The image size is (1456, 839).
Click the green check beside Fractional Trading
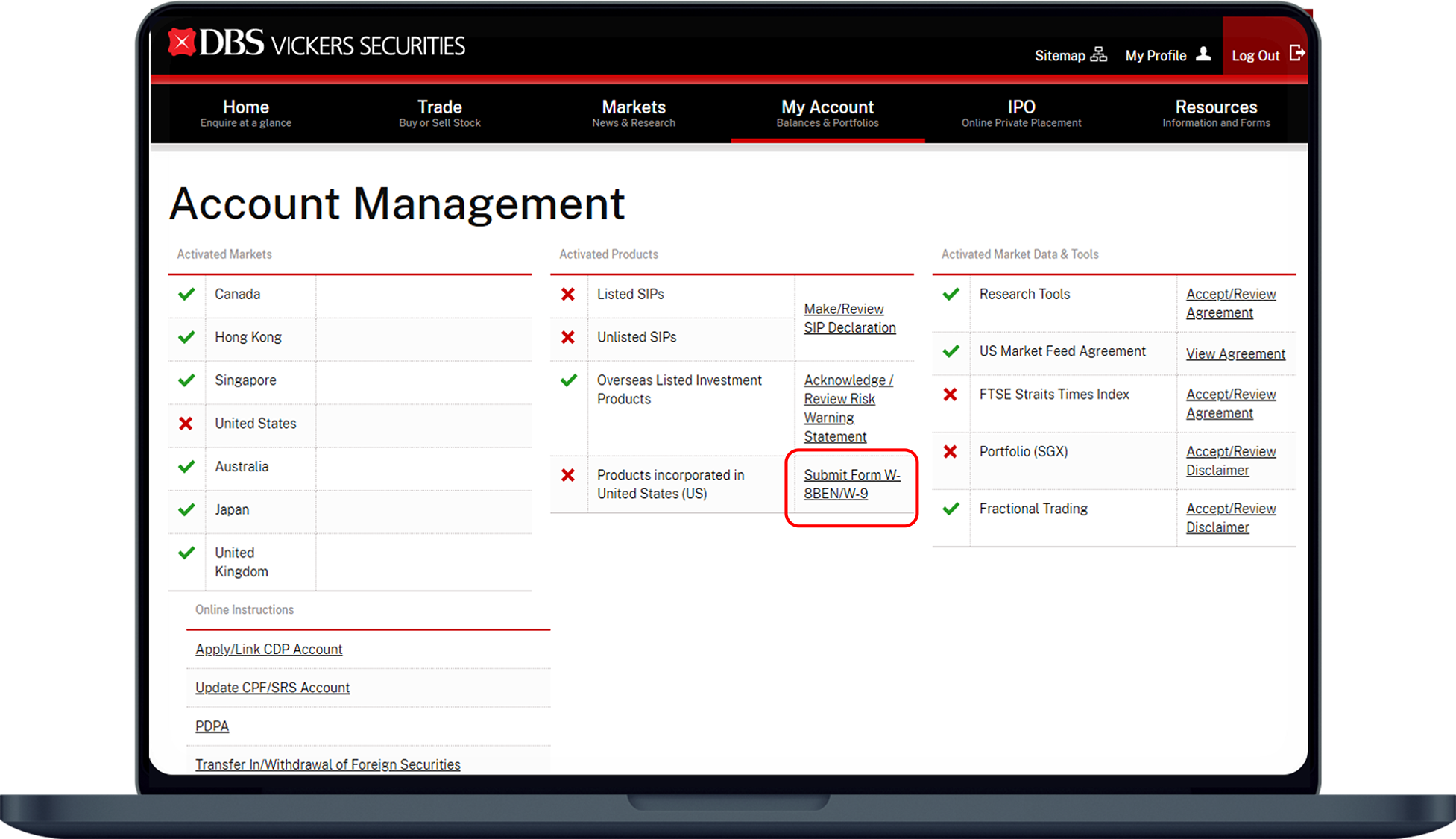[951, 509]
